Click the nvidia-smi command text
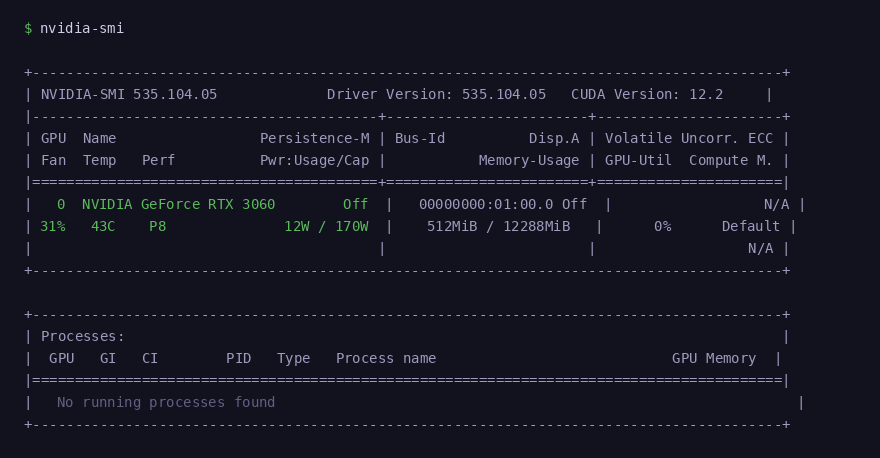The height and width of the screenshot is (458, 880). [x=82, y=28]
